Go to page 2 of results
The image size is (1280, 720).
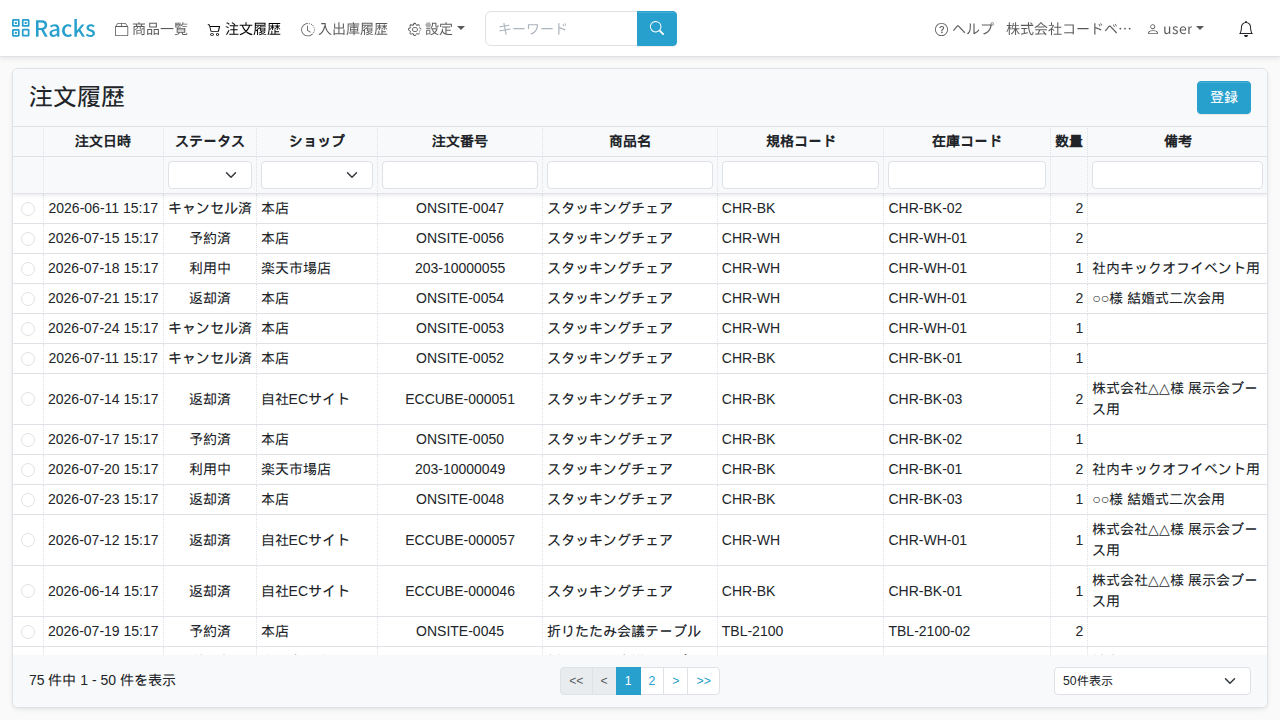[x=652, y=681]
